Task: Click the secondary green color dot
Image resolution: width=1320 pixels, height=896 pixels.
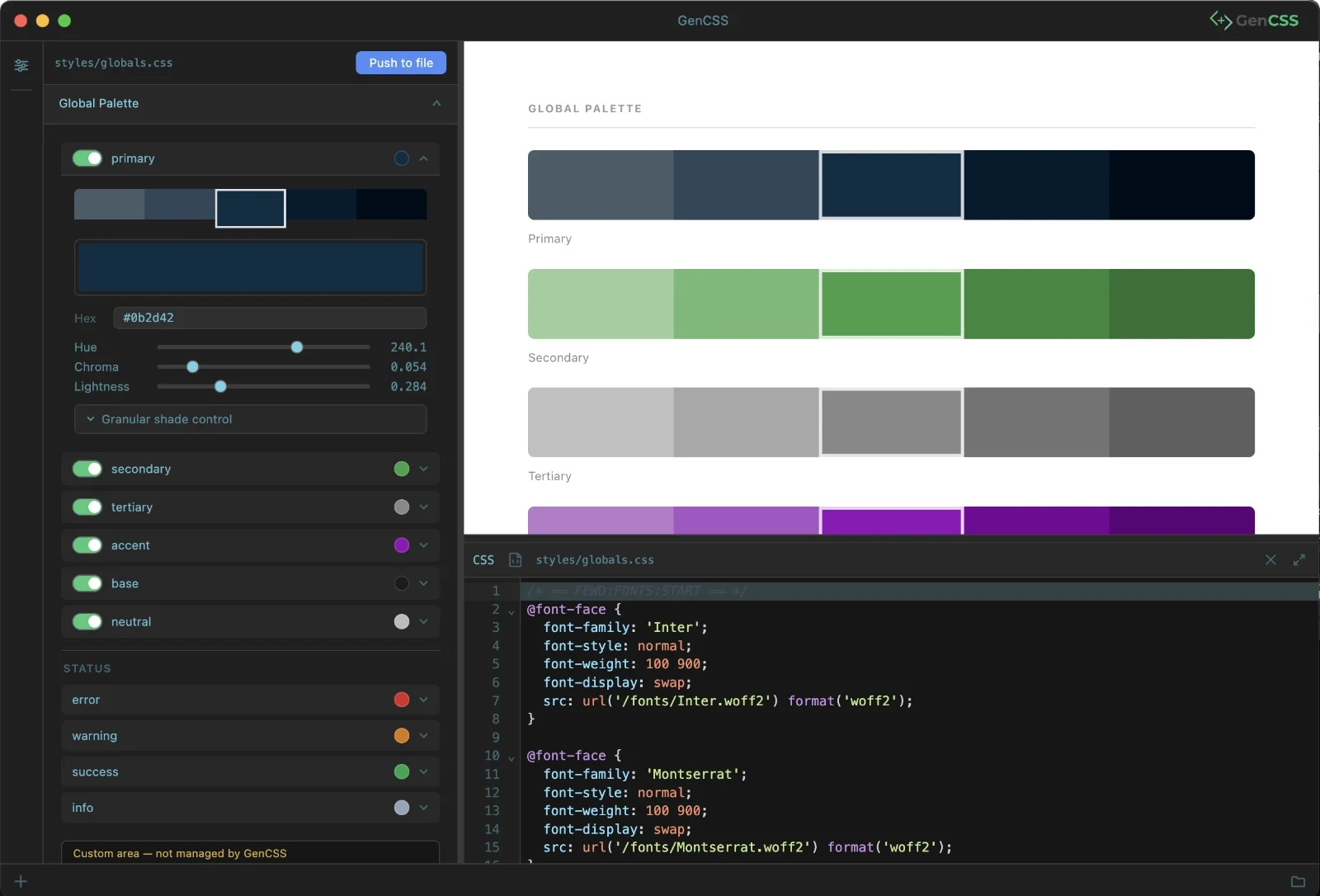Action: click(402, 469)
